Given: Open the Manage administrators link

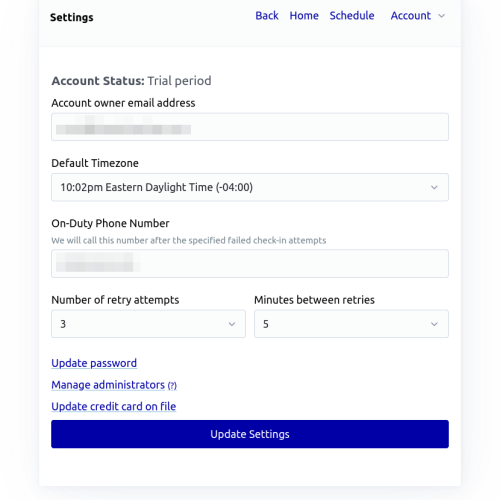Looking at the screenshot, I should (108, 385).
